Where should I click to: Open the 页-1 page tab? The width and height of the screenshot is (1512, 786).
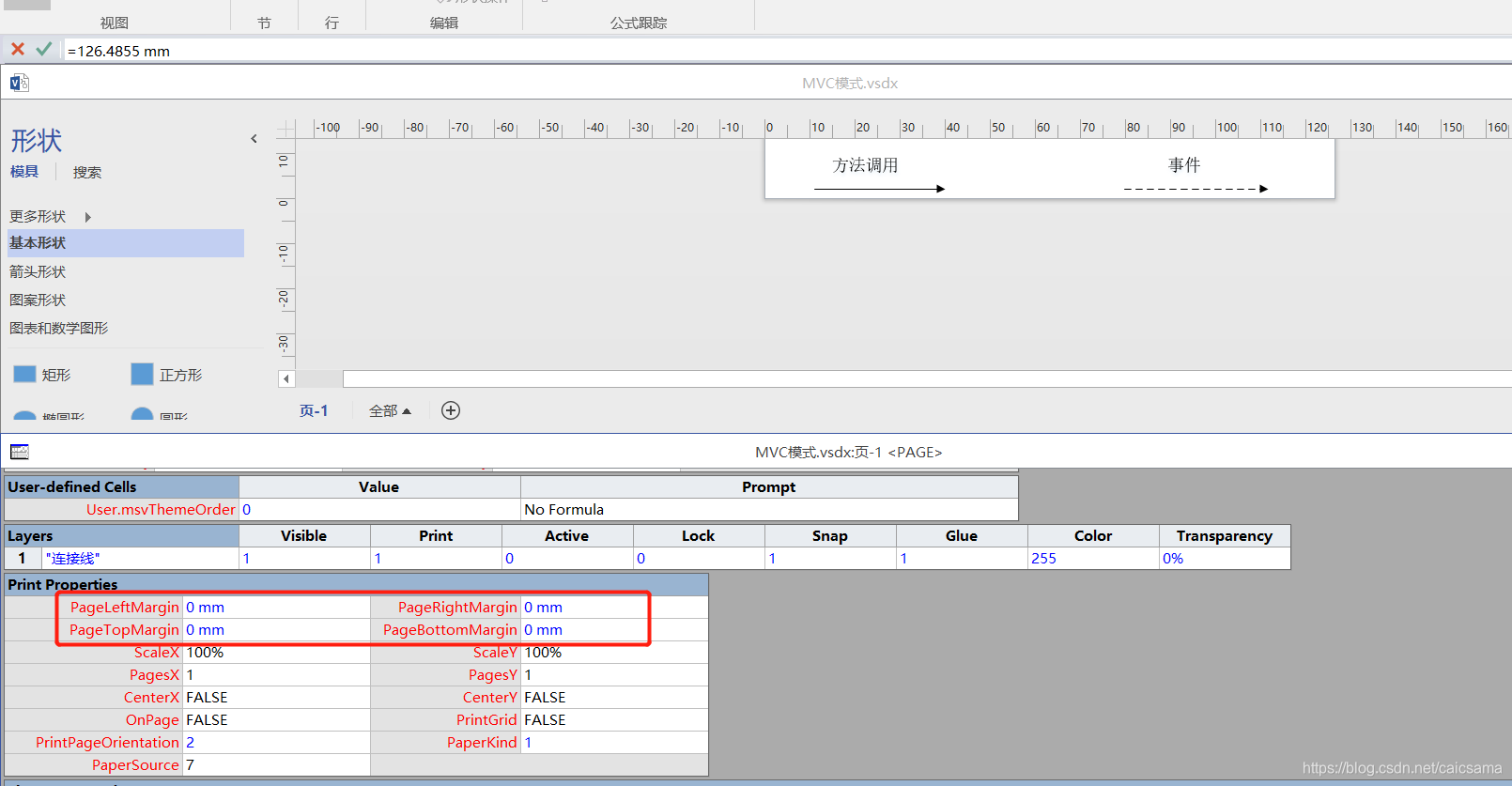coord(314,410)
